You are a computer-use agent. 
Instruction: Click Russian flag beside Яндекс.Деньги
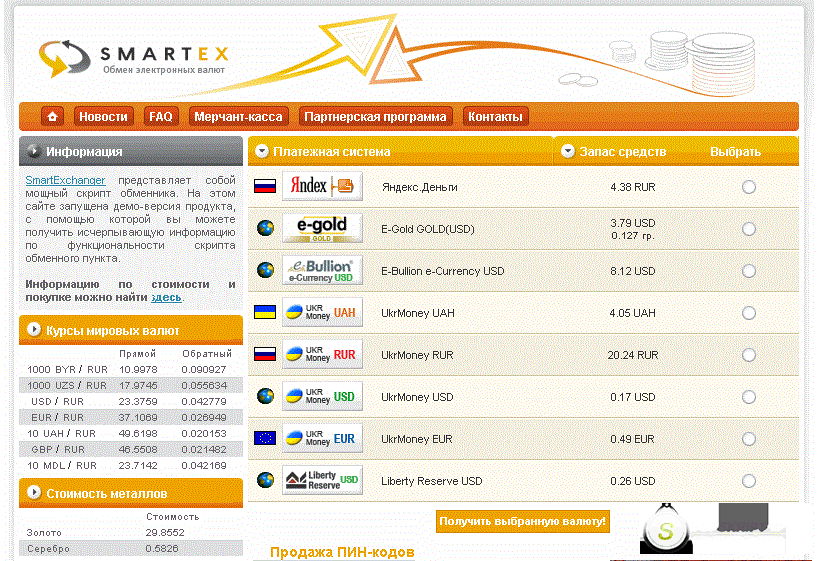pyautogui.click(x=265, y=186)
